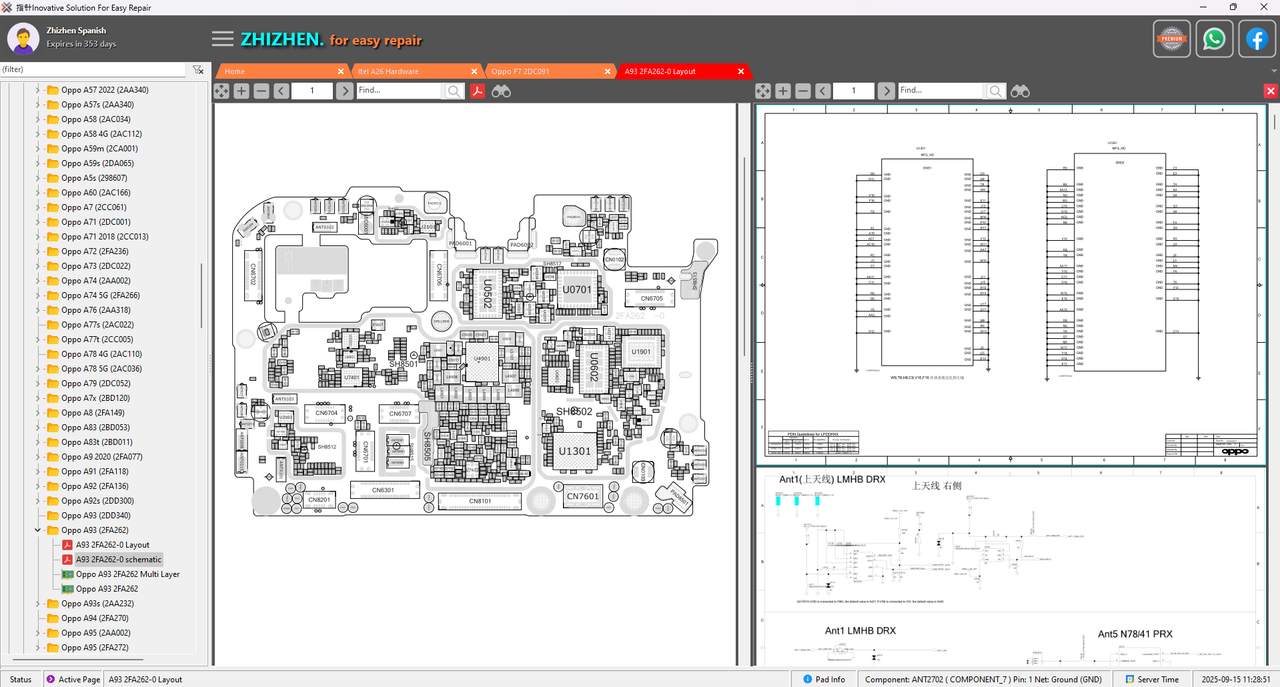Go to the previous page in the right viewer
This screenshot has height=687, width=1280.
pyautogui.click(x=823, y=91)
